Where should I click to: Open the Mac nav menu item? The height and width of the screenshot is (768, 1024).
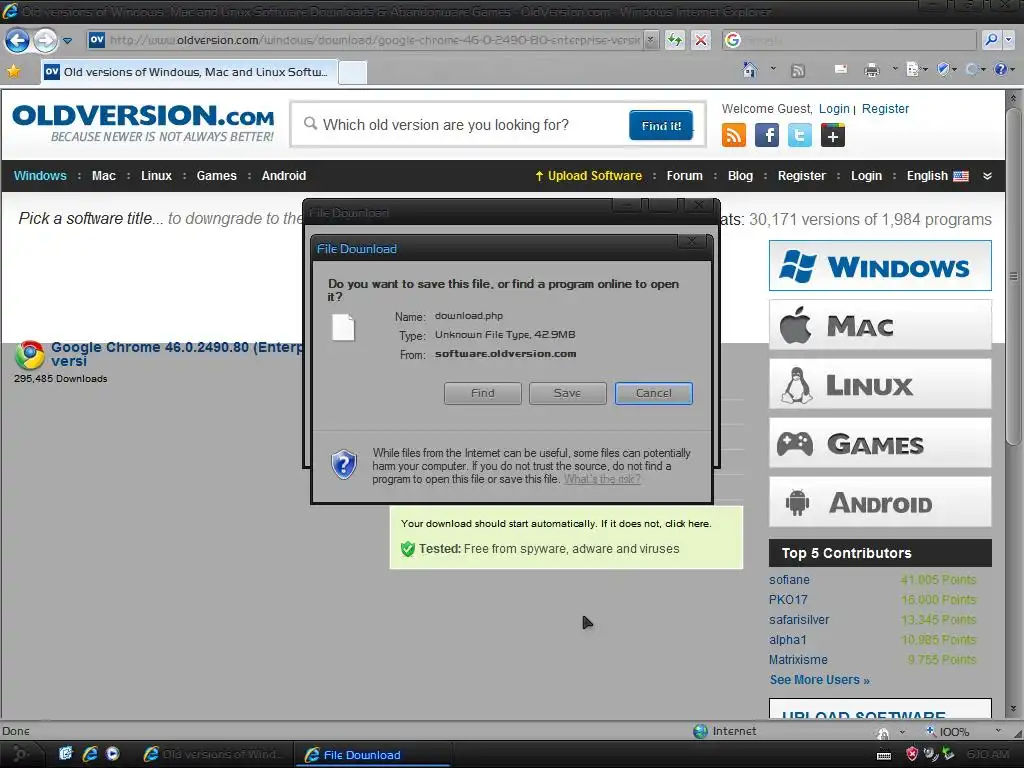tap(103, 176)
